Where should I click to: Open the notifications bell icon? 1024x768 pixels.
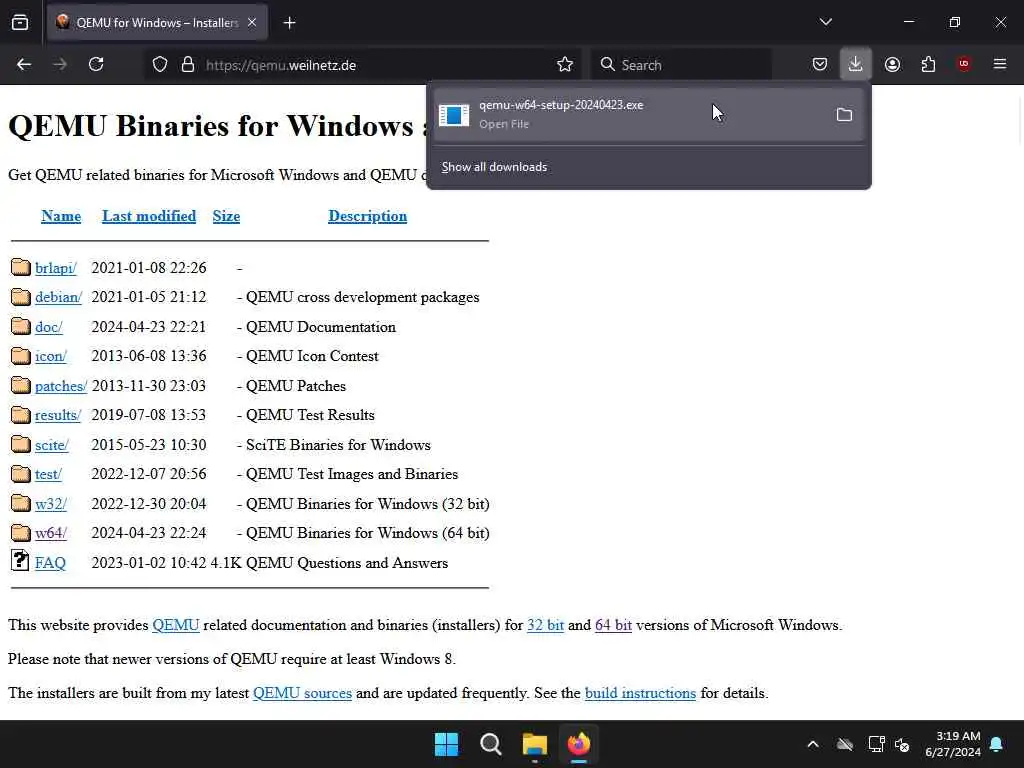pos(997,744)
